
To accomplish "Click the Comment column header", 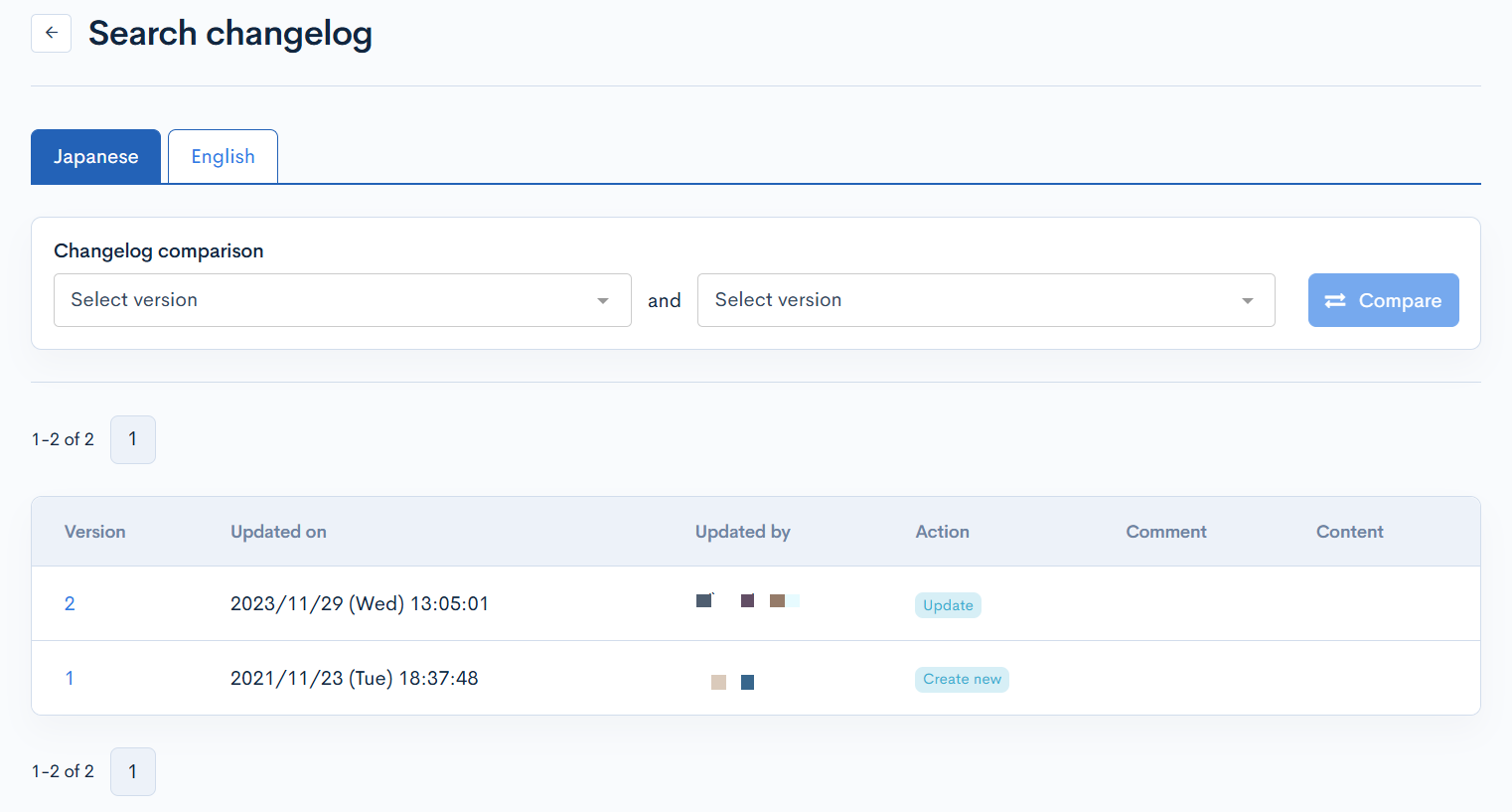I will coord(1165,532).
